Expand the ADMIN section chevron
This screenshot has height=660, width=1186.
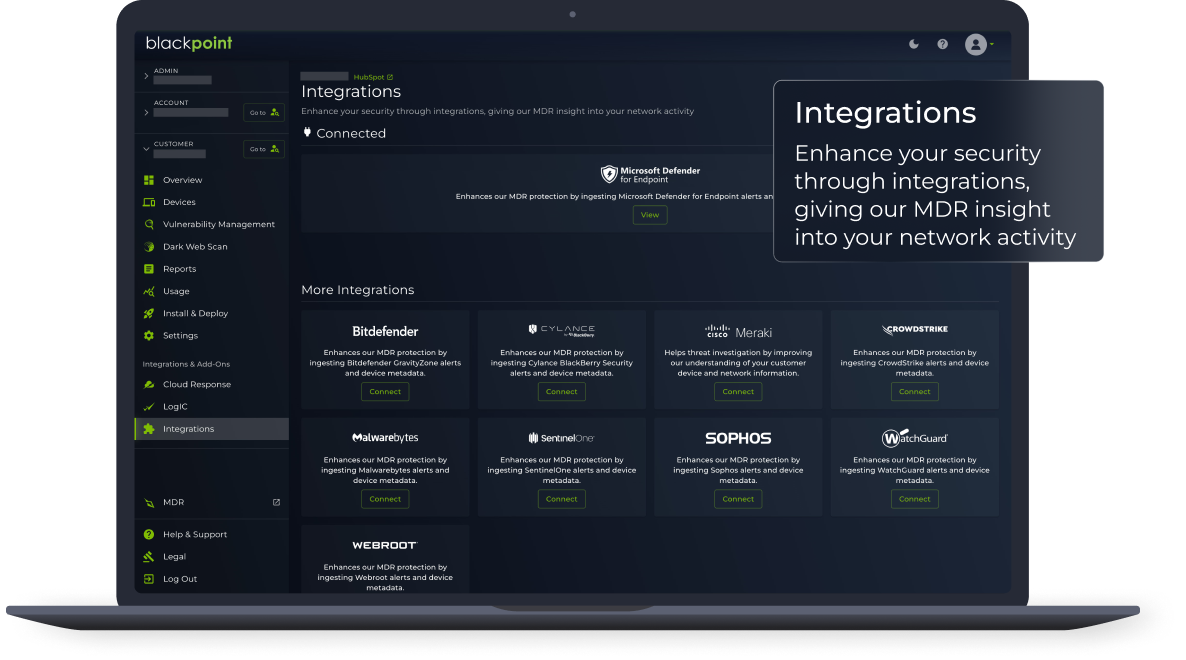[x=146, y=76]
